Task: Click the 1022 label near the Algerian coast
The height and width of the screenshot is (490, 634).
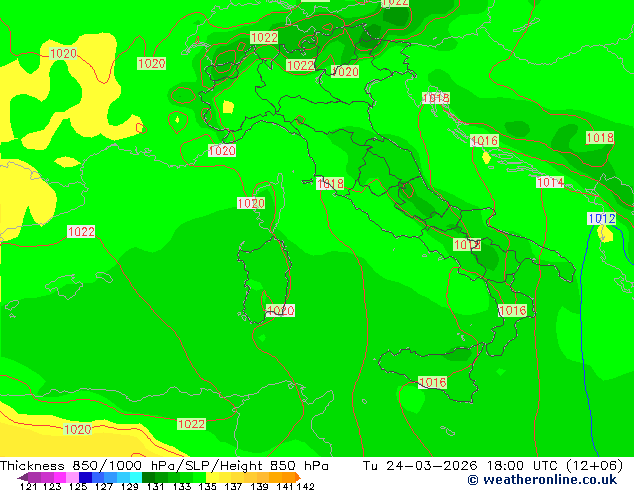Action: (192, 424)
